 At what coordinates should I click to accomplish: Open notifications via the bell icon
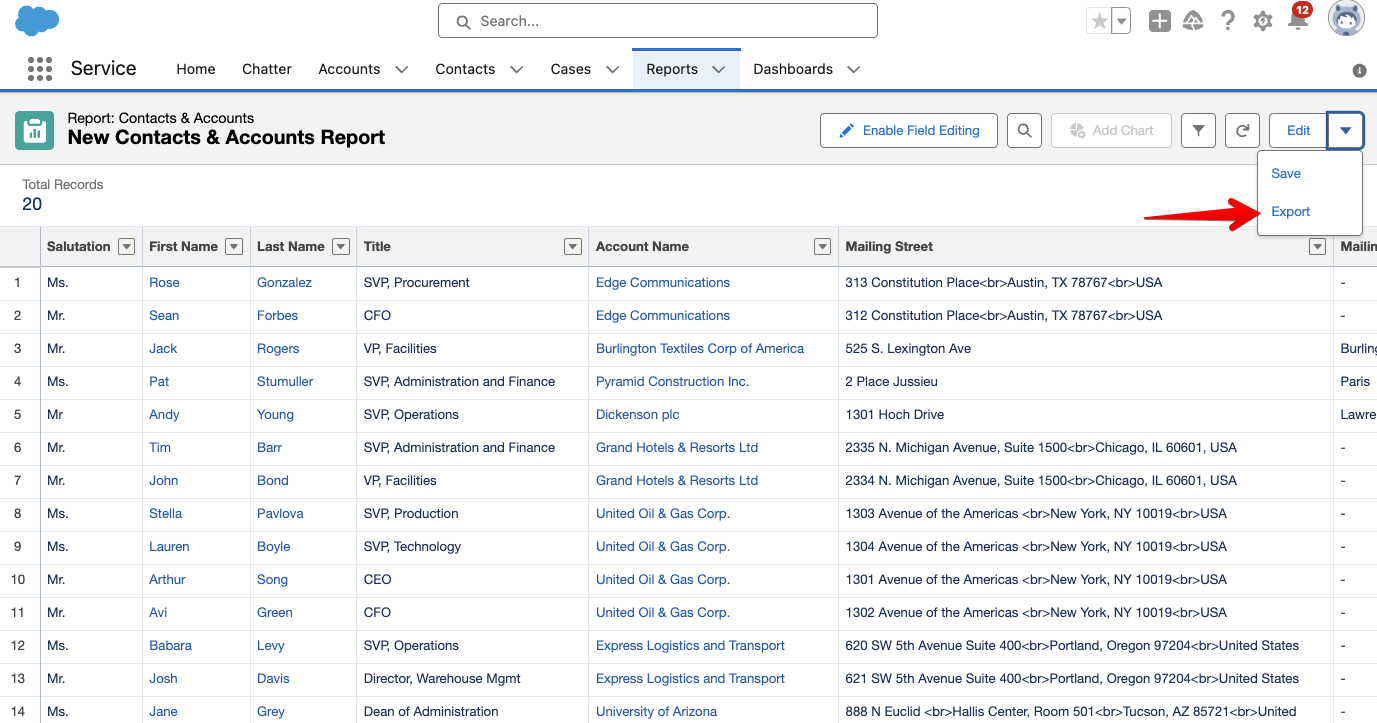1297,20
